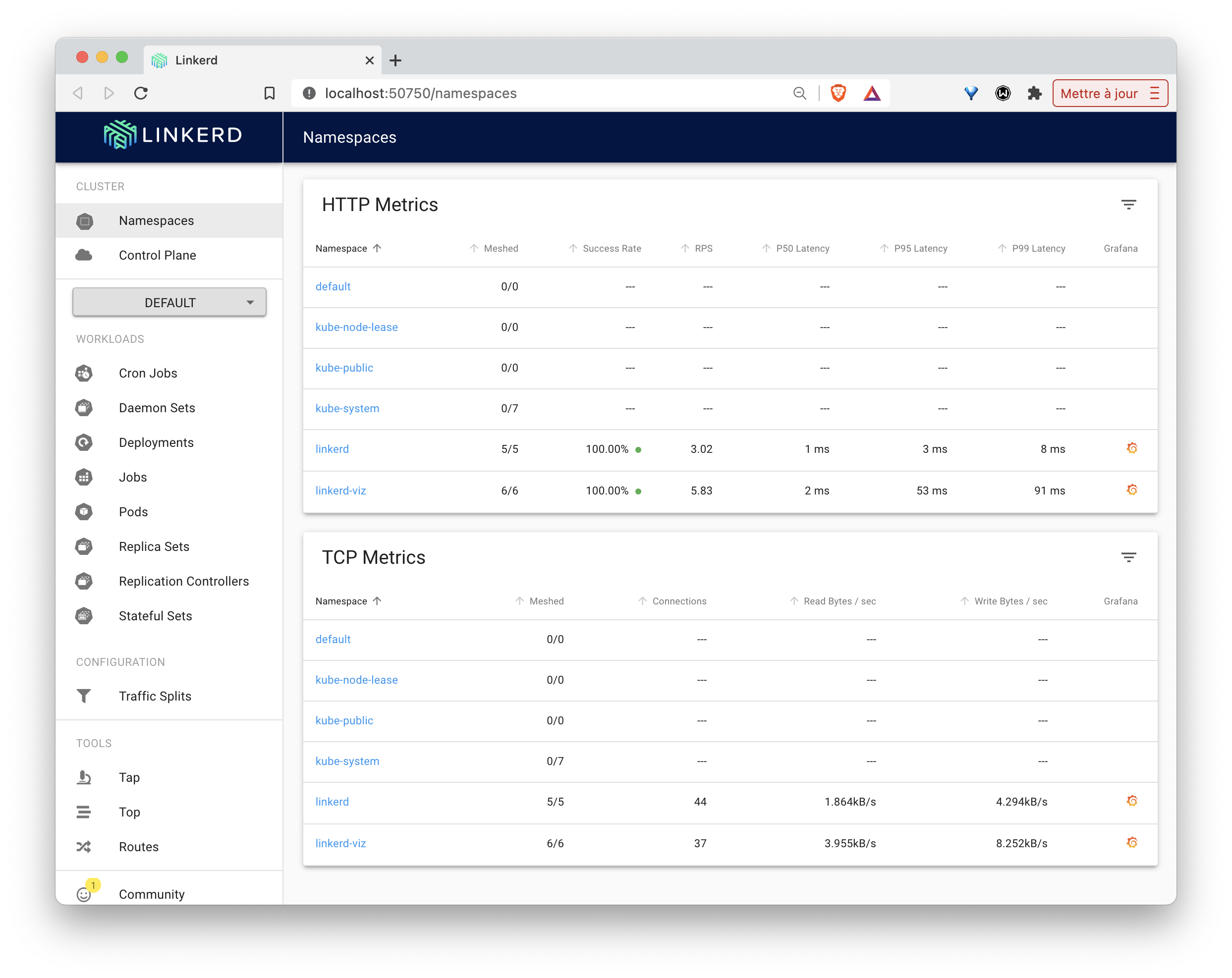Click the Cron Jobs icon
This screenshot has height=978, width=1232.
tap(84, 373)
